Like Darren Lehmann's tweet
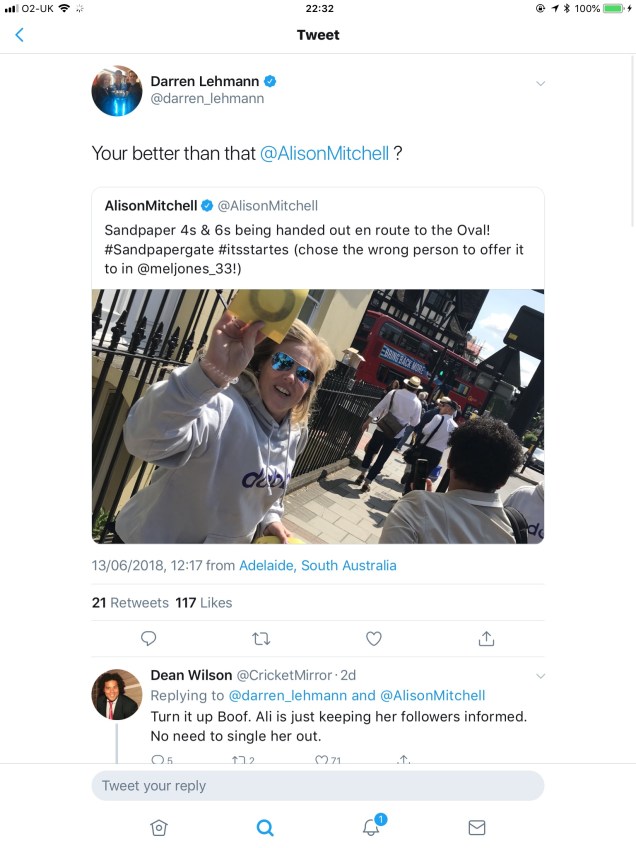The height and width of the screenshot is (848, 636). pos(373,638)
